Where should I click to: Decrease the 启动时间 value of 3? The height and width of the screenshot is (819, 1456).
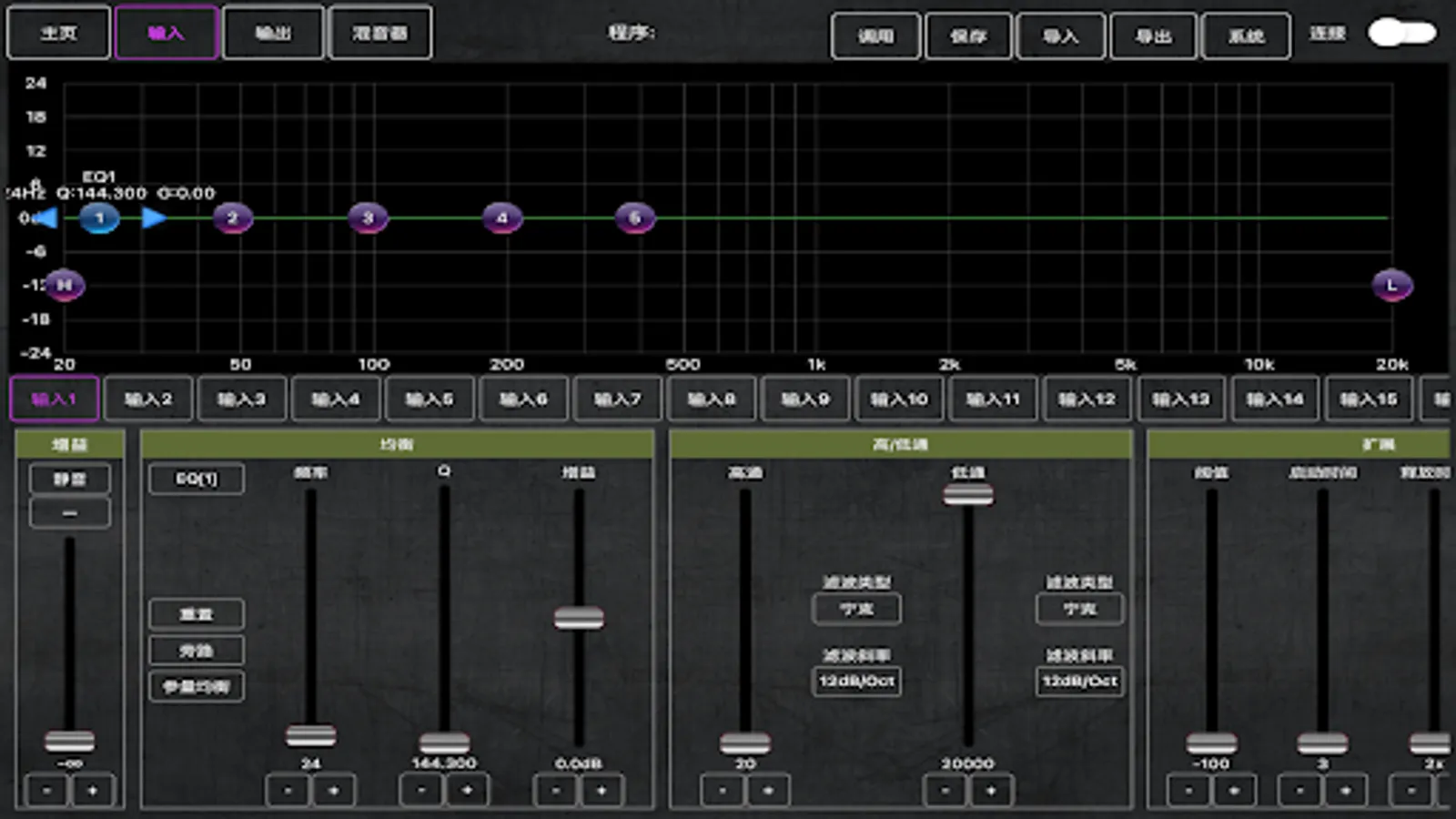tap(1299, 791)
